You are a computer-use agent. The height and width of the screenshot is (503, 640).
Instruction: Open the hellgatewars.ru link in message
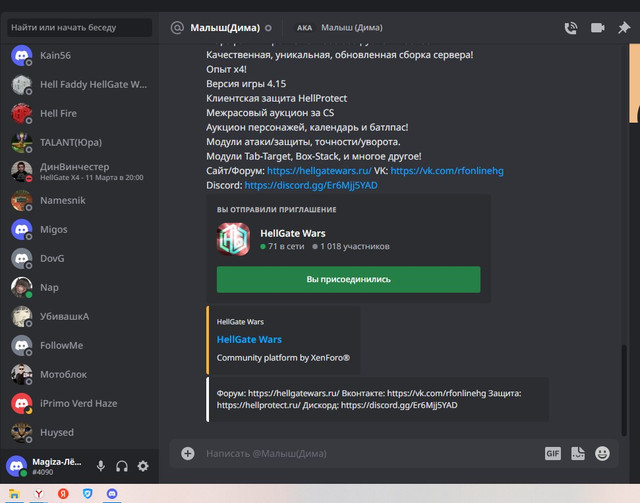319,171
